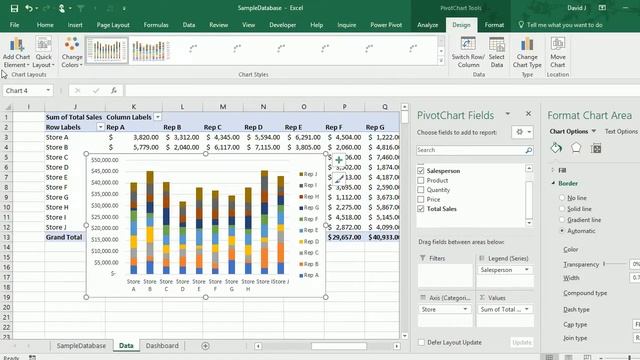640x360 pixels.
Task: Select Automatic border option
Action: coord(562,231)
